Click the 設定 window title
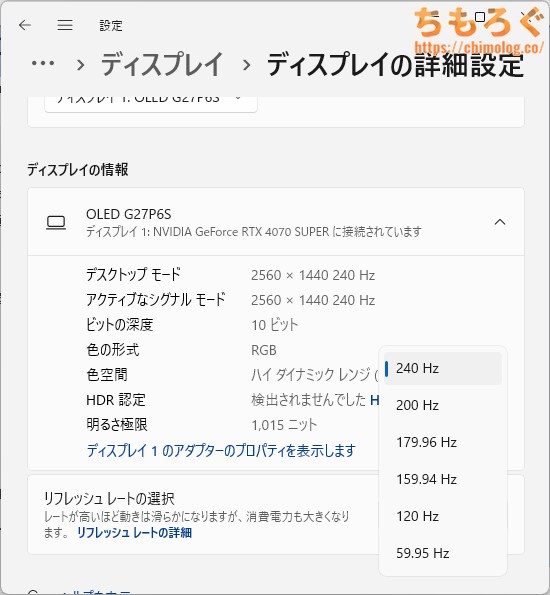The image size is (550, 595). click(x=111, y=26)
